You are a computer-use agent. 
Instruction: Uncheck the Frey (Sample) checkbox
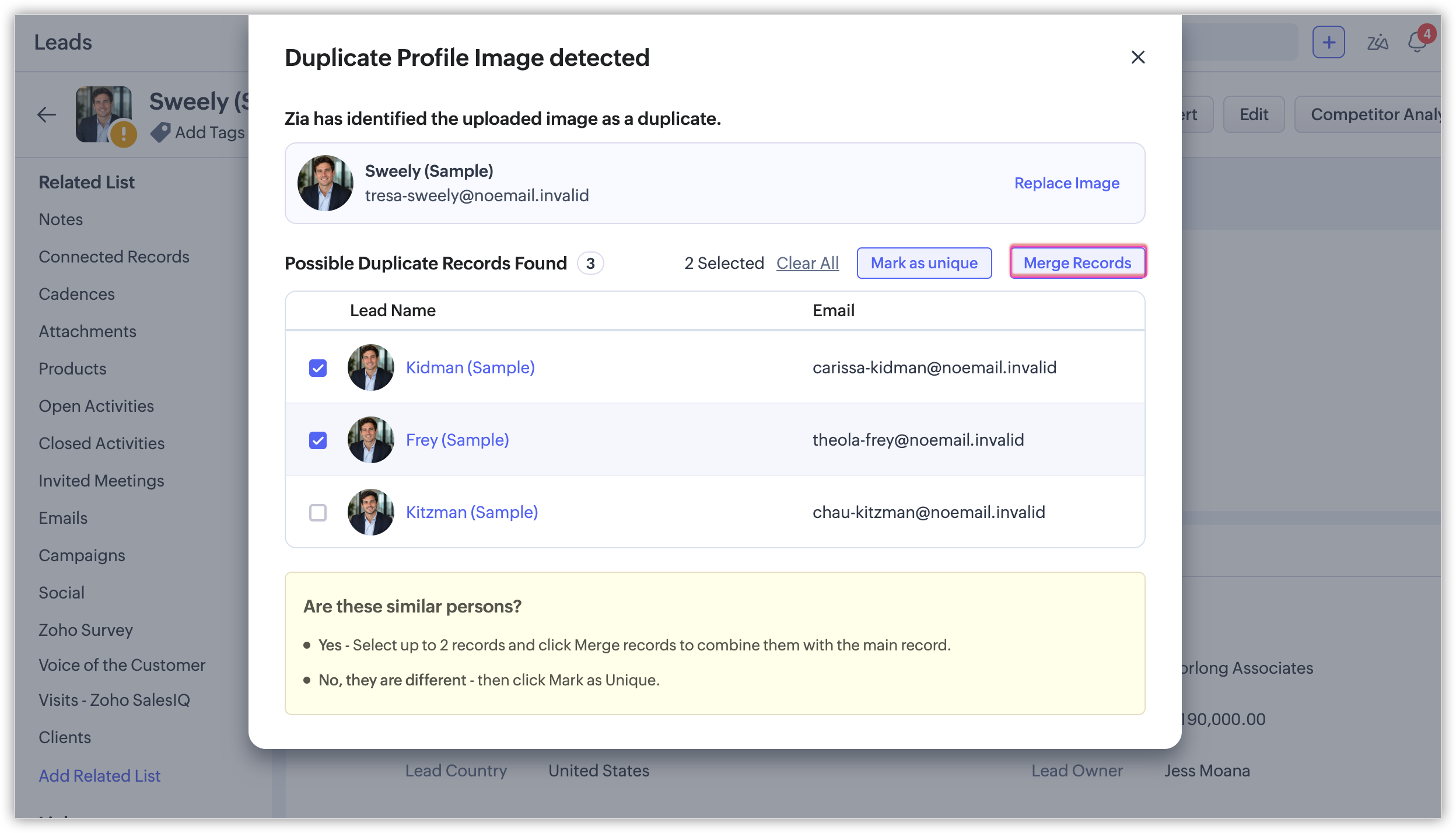[x=318, y=440]
